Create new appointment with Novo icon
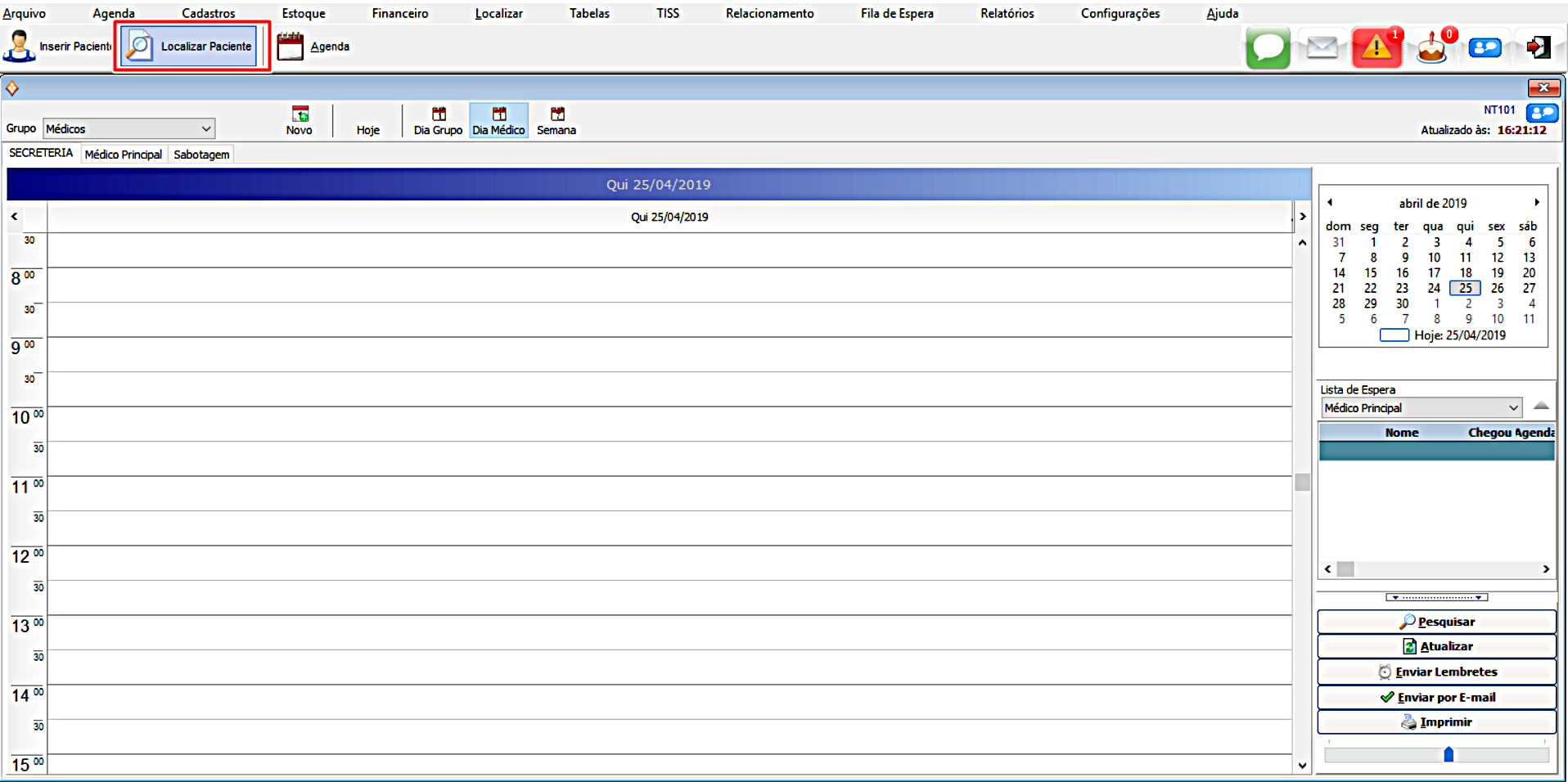The image size is (1568, 782). (300, 120)
